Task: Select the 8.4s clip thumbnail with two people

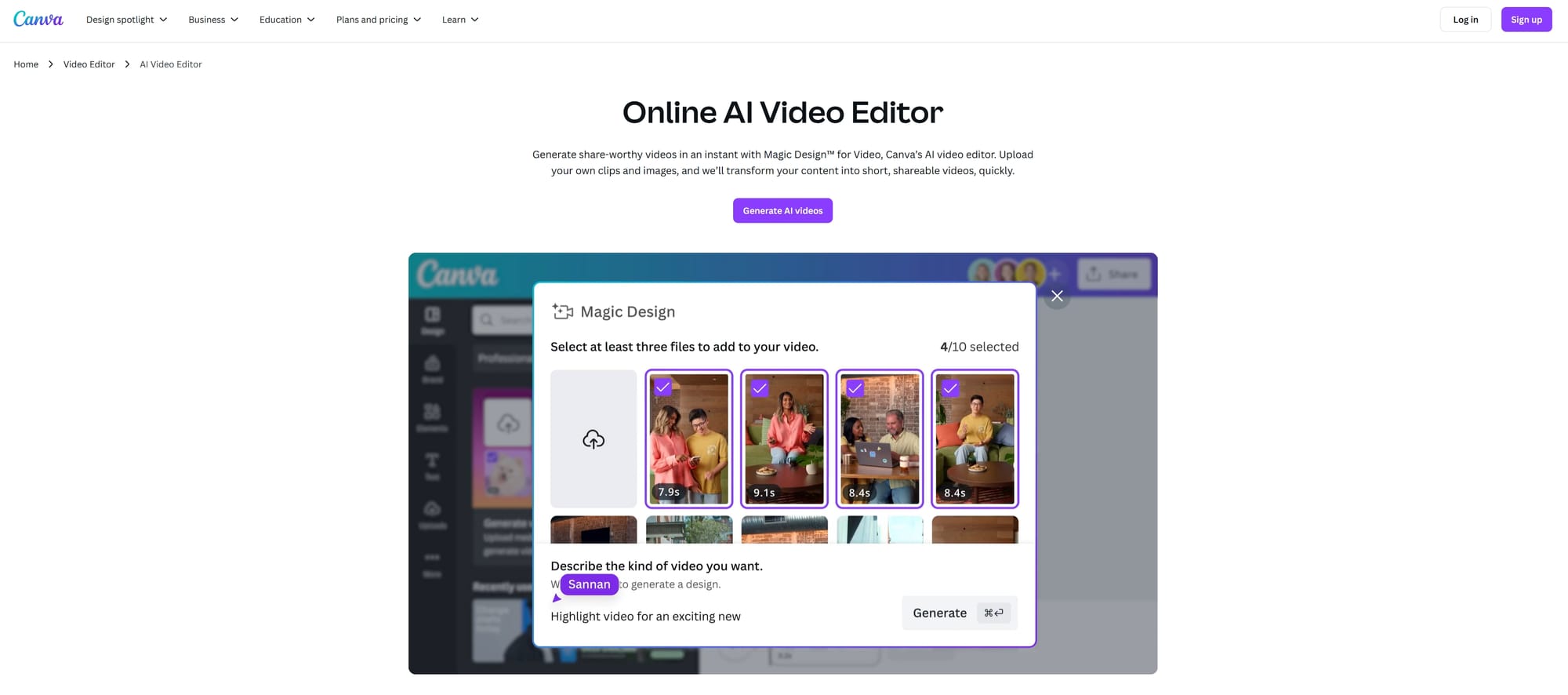Action: 880,438
